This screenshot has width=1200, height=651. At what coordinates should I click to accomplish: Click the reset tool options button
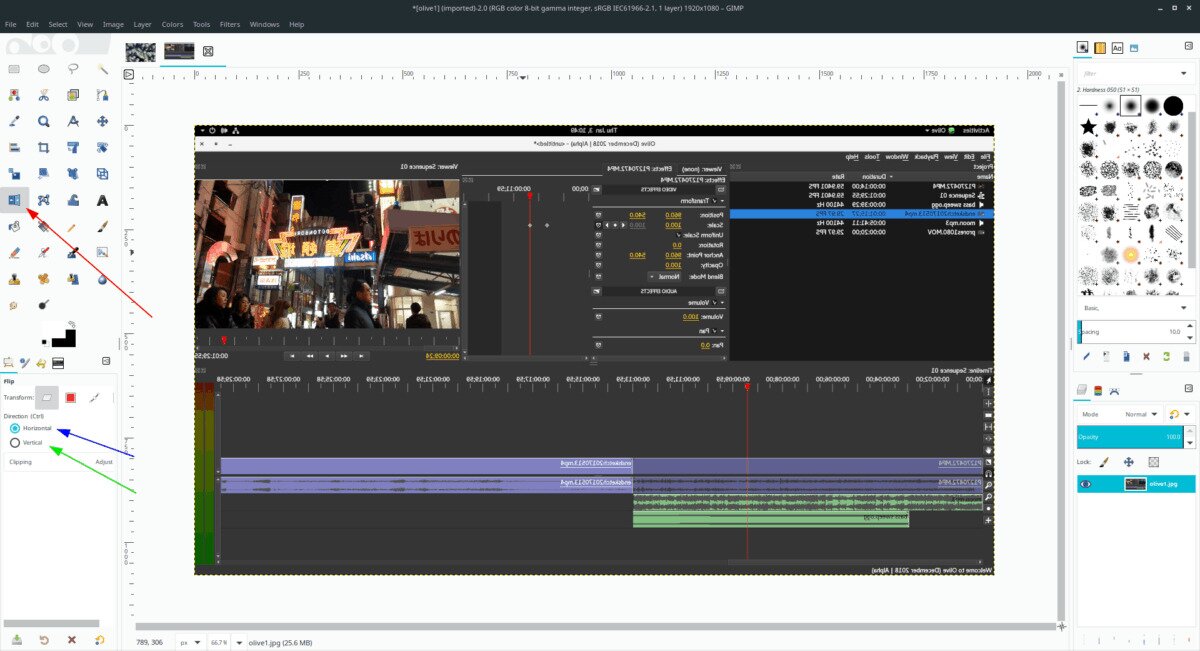99,640
